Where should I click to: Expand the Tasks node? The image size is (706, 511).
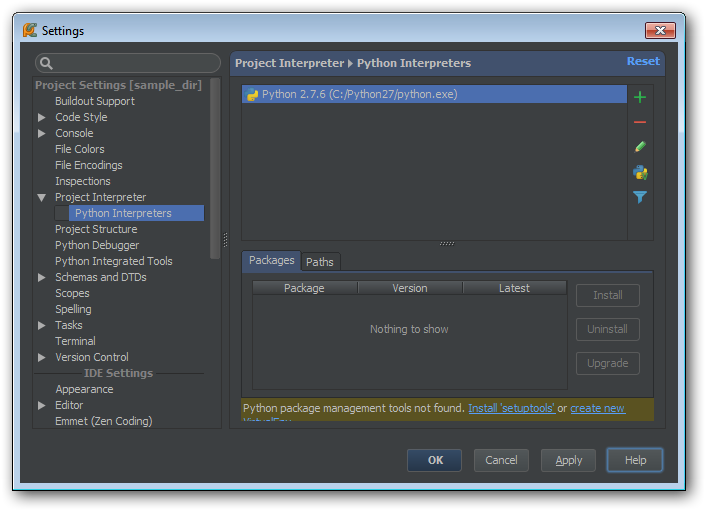point(42,325)
